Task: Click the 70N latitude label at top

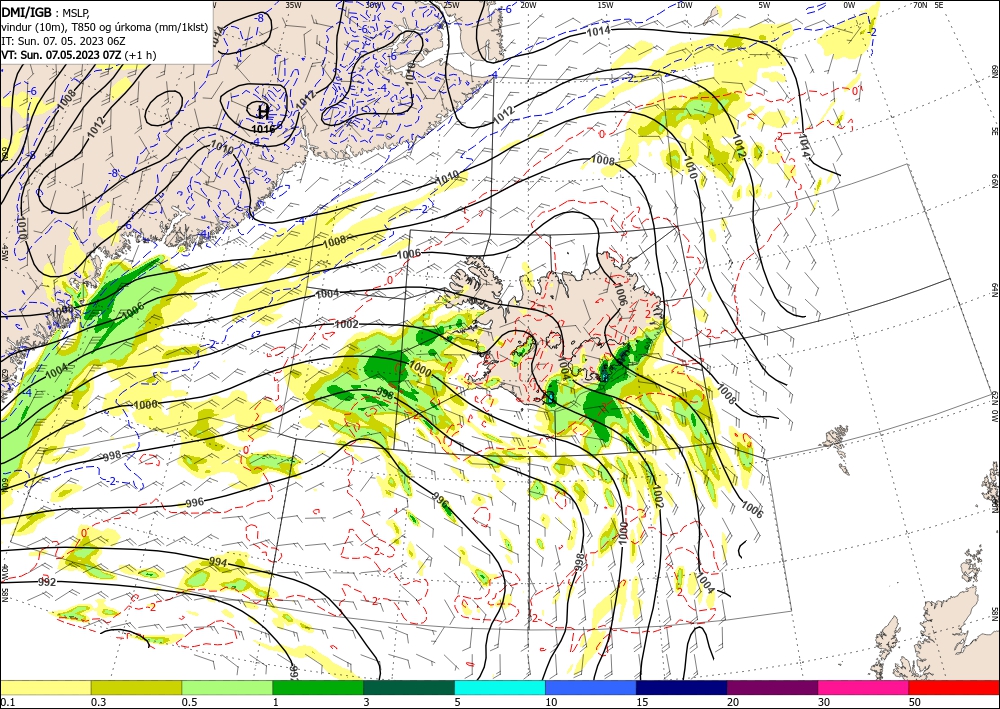Action: tap(920, 5)
